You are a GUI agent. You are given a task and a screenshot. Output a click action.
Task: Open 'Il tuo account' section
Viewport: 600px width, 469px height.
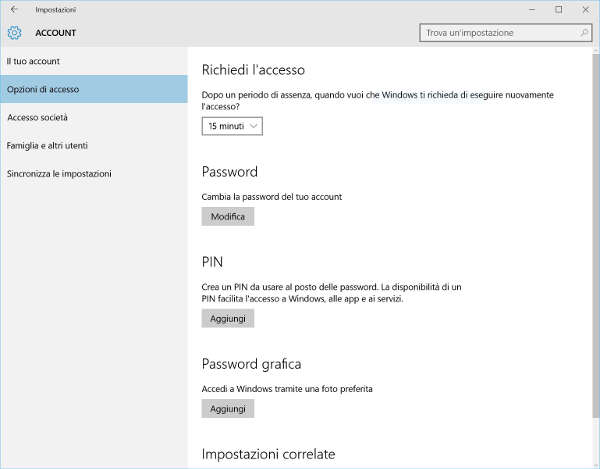tap(34, 62)
